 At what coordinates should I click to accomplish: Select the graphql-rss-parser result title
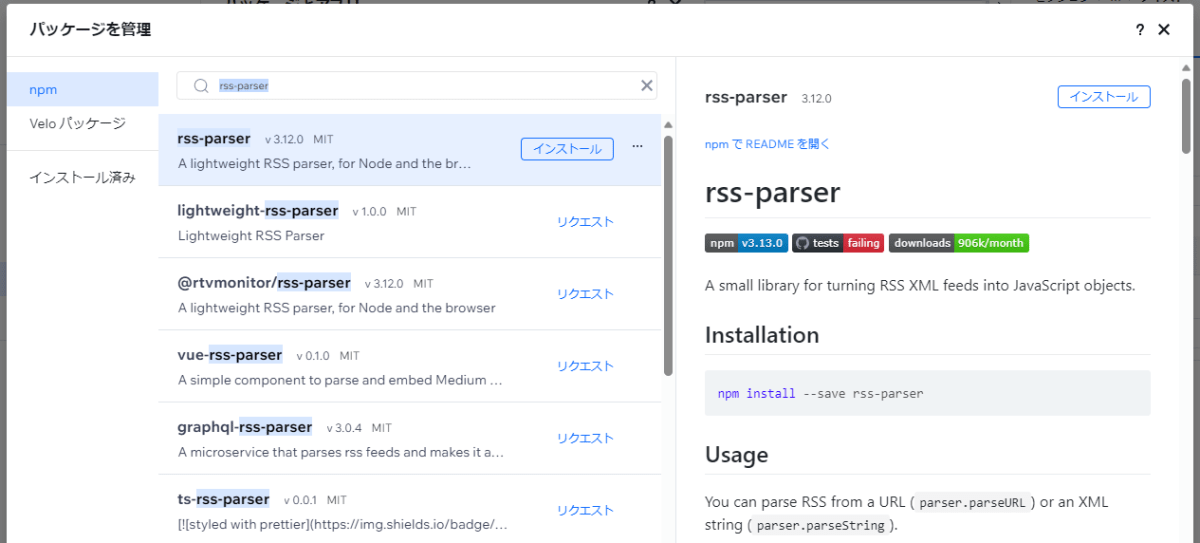(x=245, y=427)
